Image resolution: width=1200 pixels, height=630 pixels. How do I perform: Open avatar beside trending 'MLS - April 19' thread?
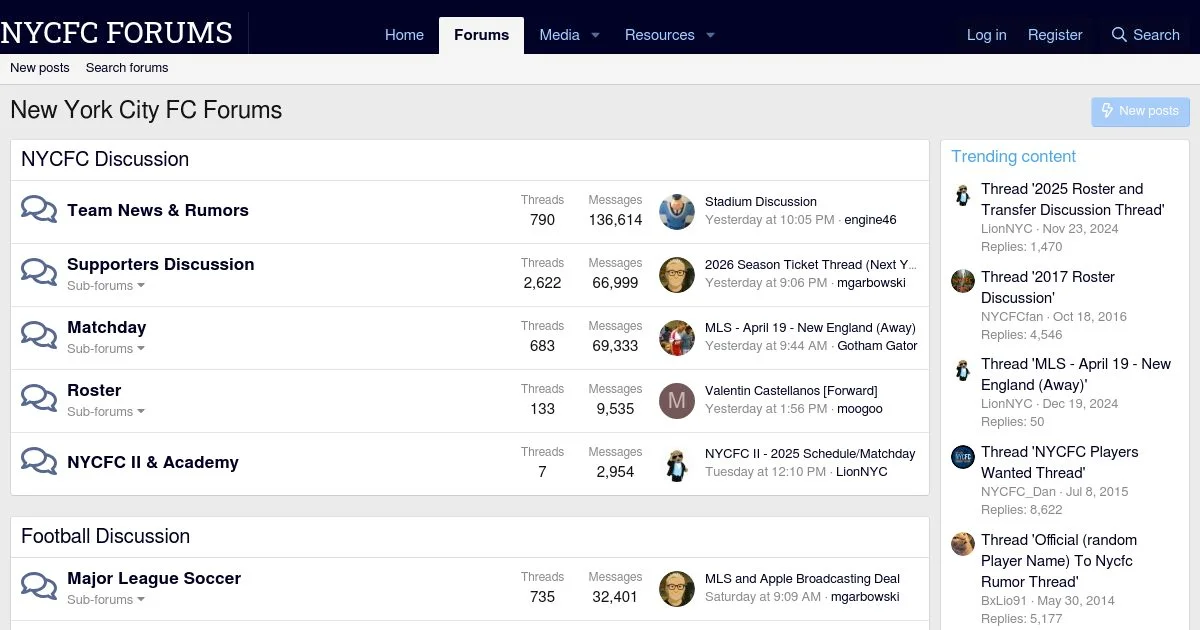tap(963, 369)
